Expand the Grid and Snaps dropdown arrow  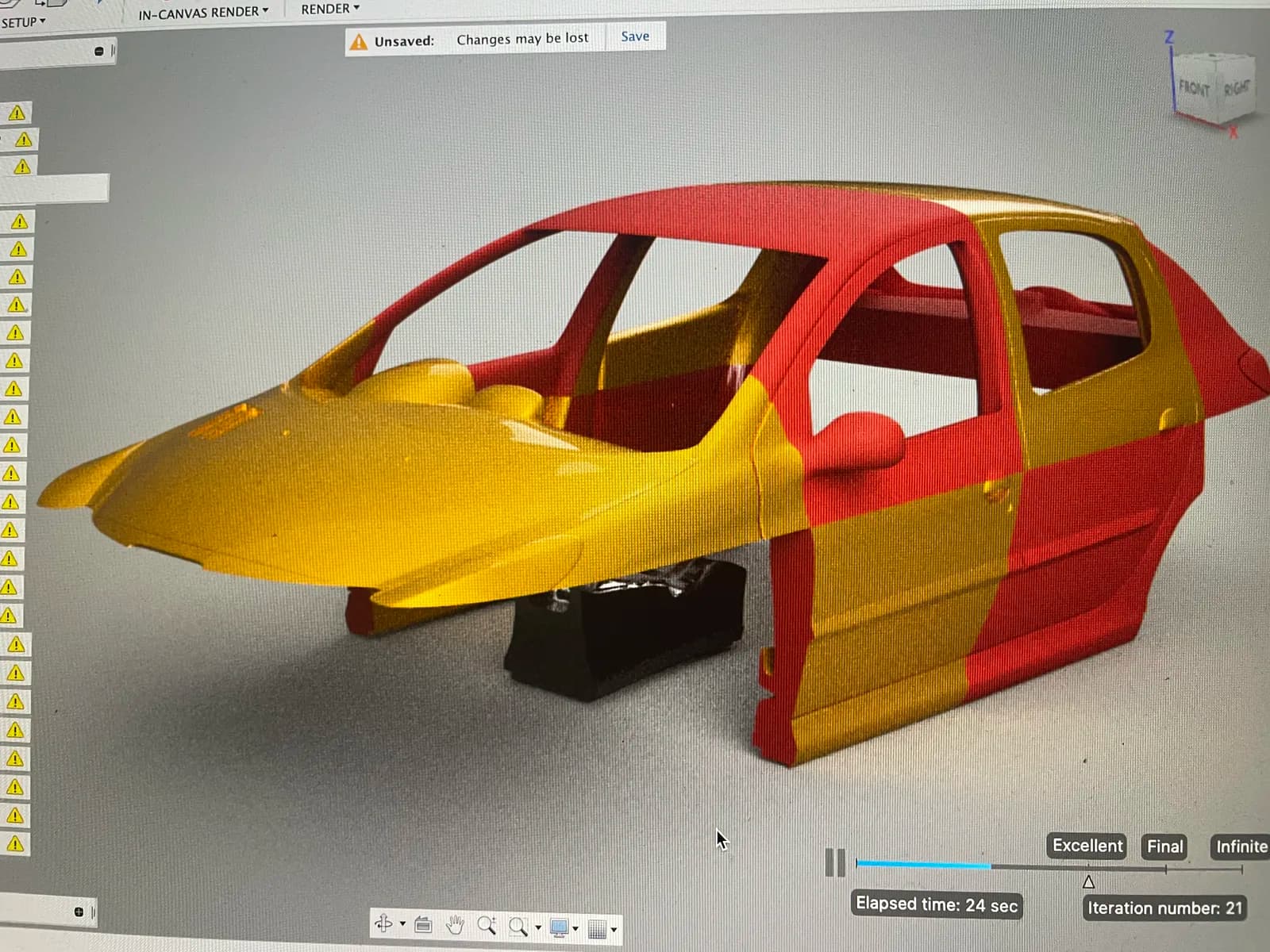(614, 929)
